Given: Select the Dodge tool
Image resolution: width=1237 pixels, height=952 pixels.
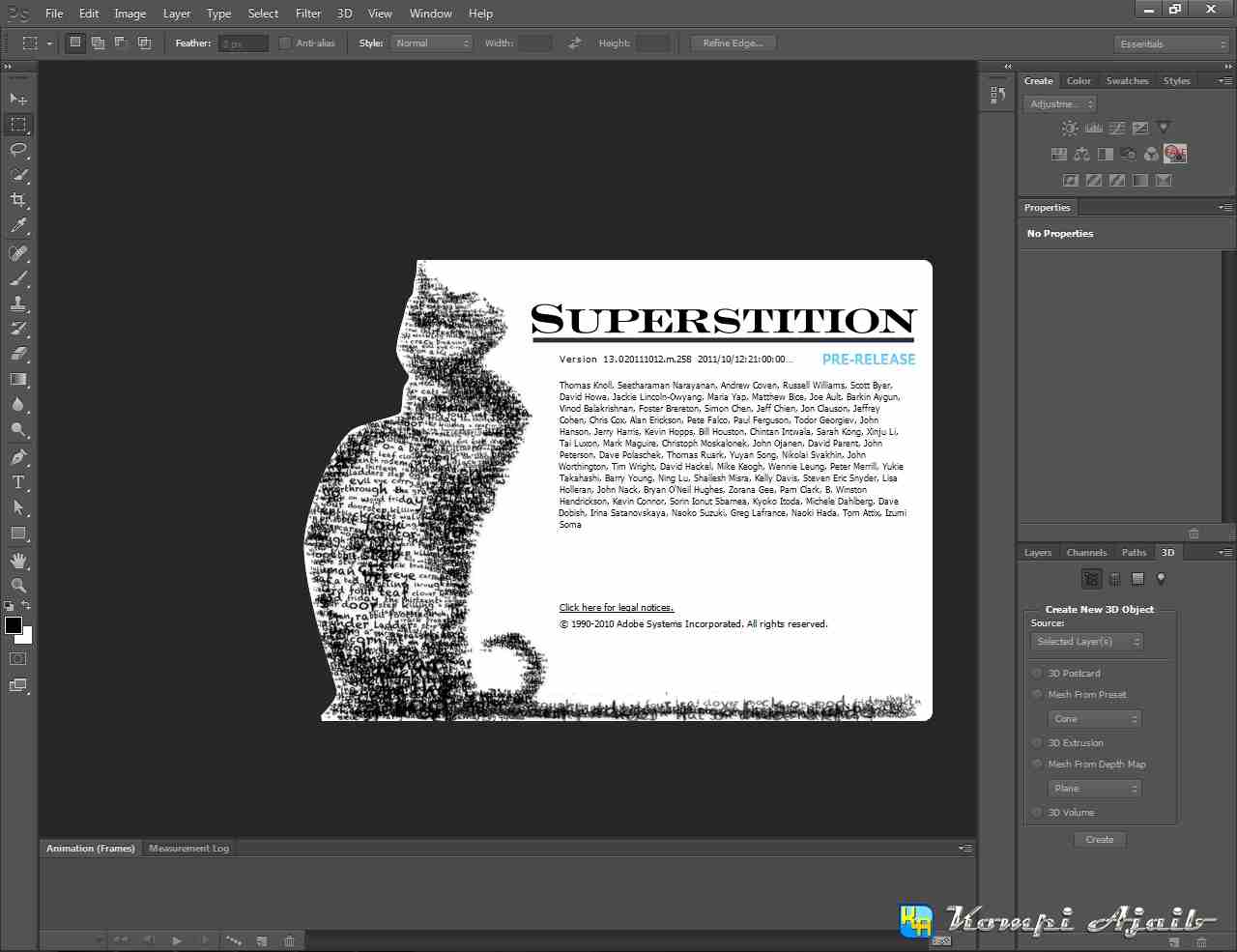Looking at the screenshot, I should 18,429.
